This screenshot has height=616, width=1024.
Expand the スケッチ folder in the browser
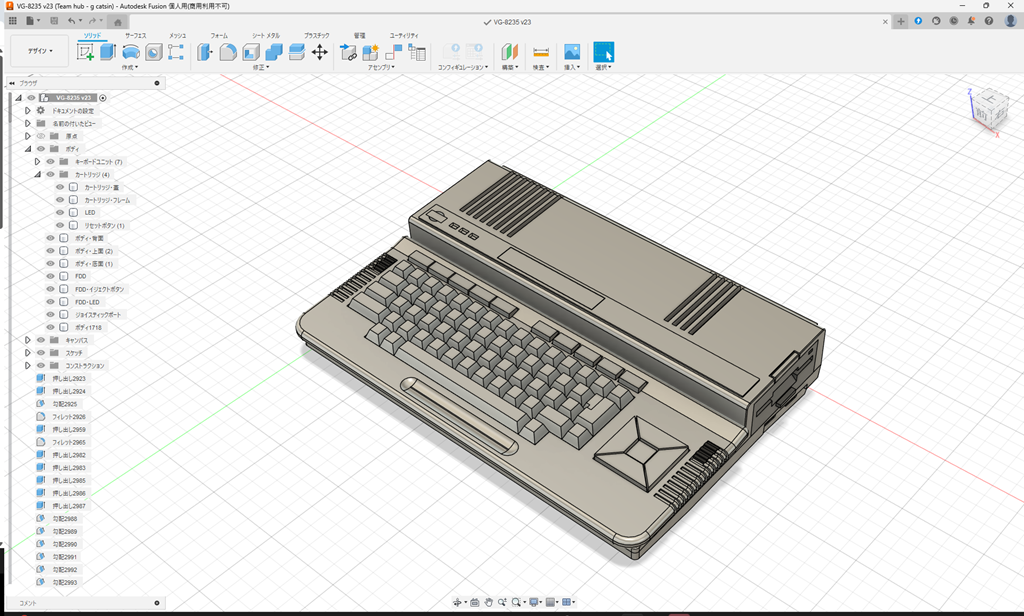(27, 353)
